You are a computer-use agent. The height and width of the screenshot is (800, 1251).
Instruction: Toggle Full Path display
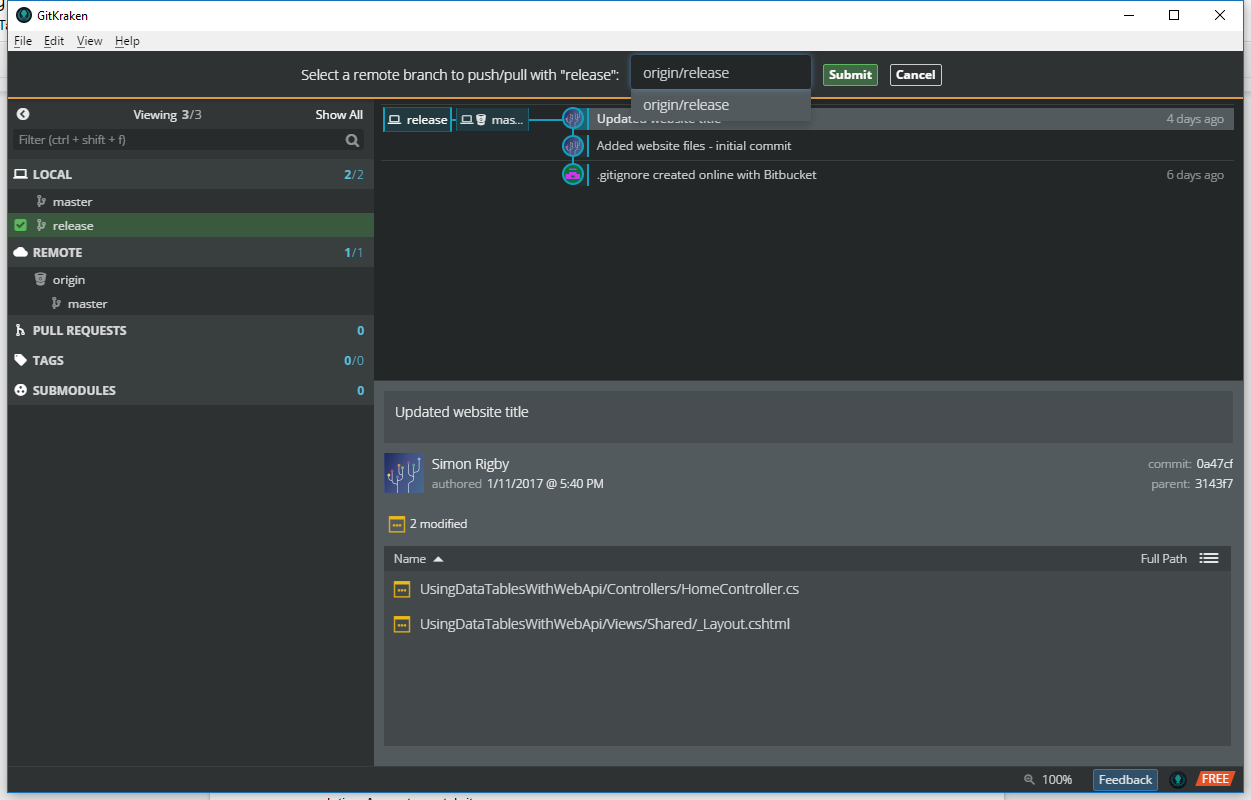[x=1164, y=558]
